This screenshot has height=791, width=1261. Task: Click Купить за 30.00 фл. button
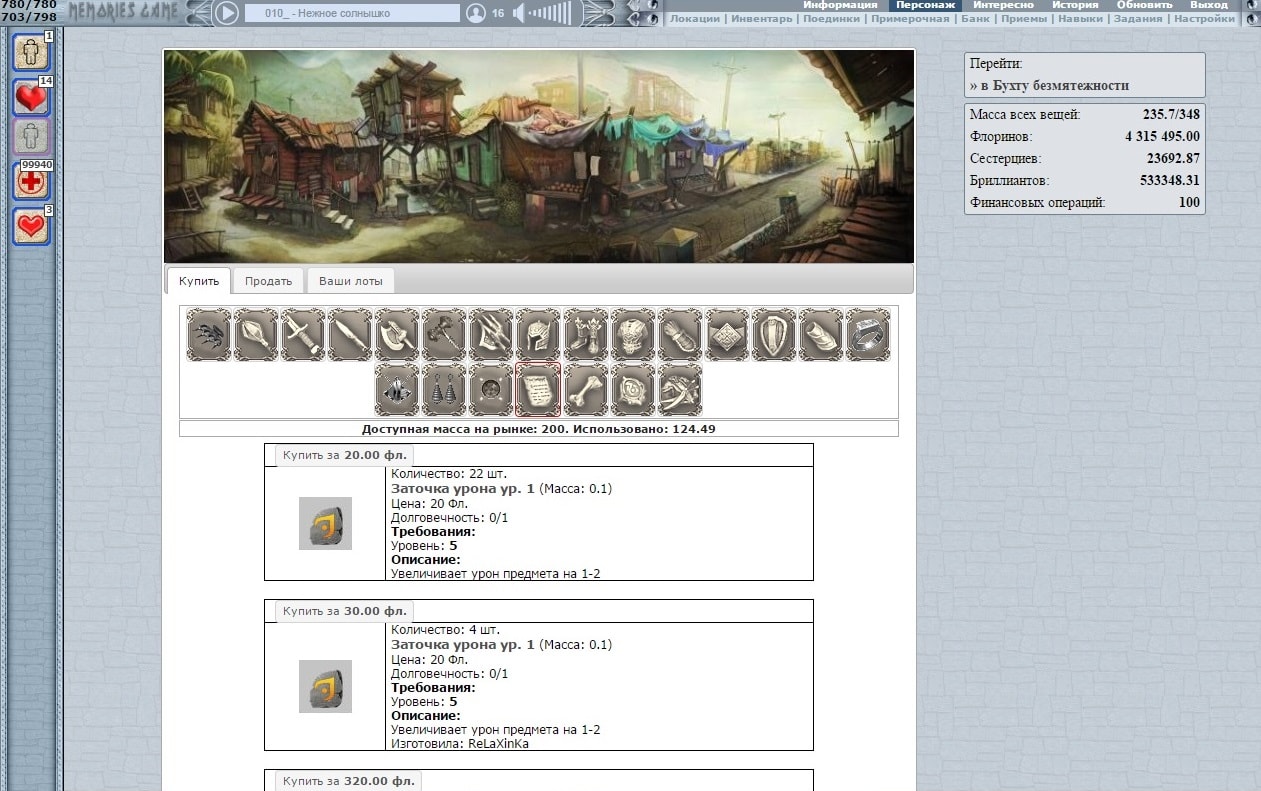coord(345,611)
